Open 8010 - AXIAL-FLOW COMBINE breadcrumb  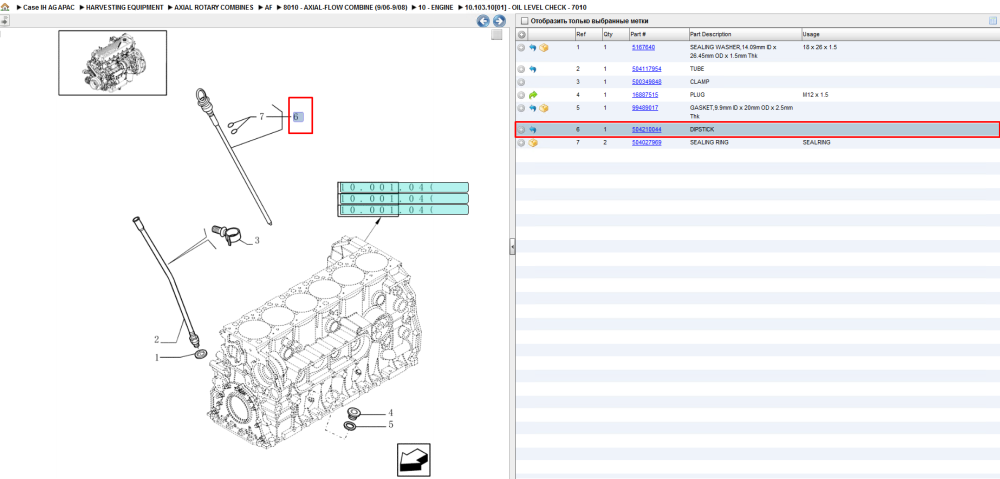[x=345, y=8]
